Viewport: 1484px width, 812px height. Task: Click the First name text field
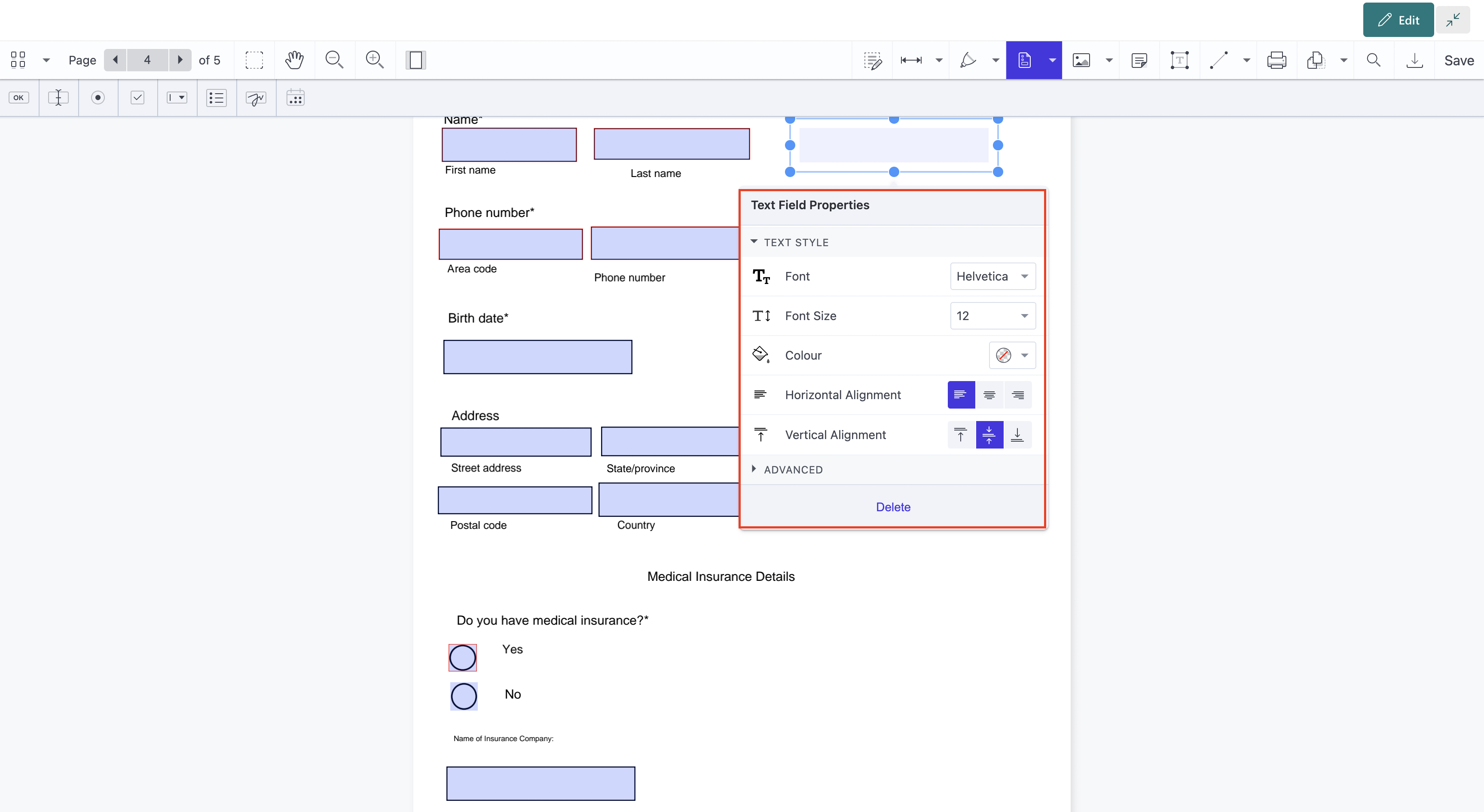pyautogui.click(x=509, y=144)
